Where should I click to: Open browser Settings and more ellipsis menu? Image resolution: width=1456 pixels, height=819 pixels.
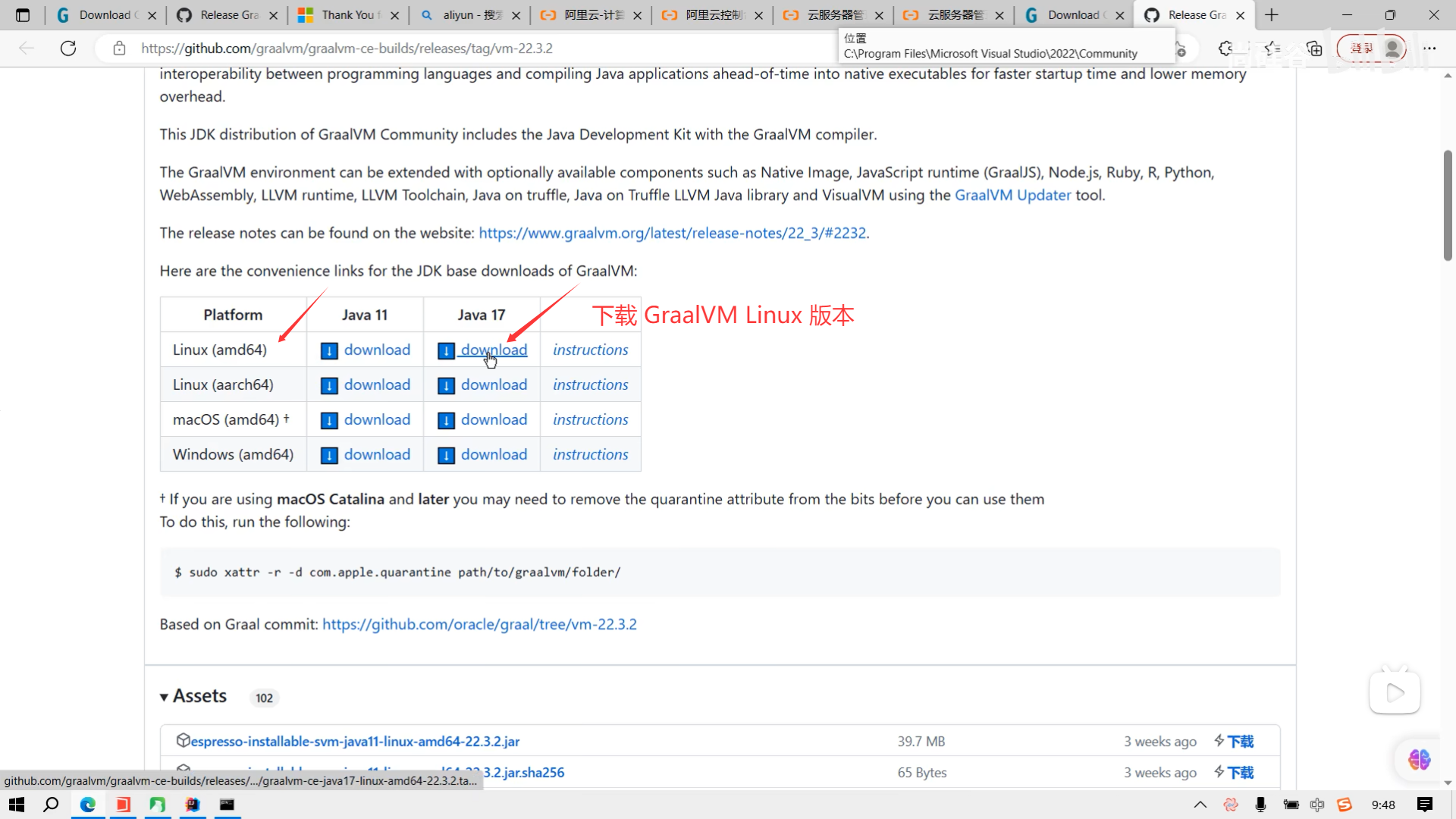pyautogui.click(x=1429, y=49)
